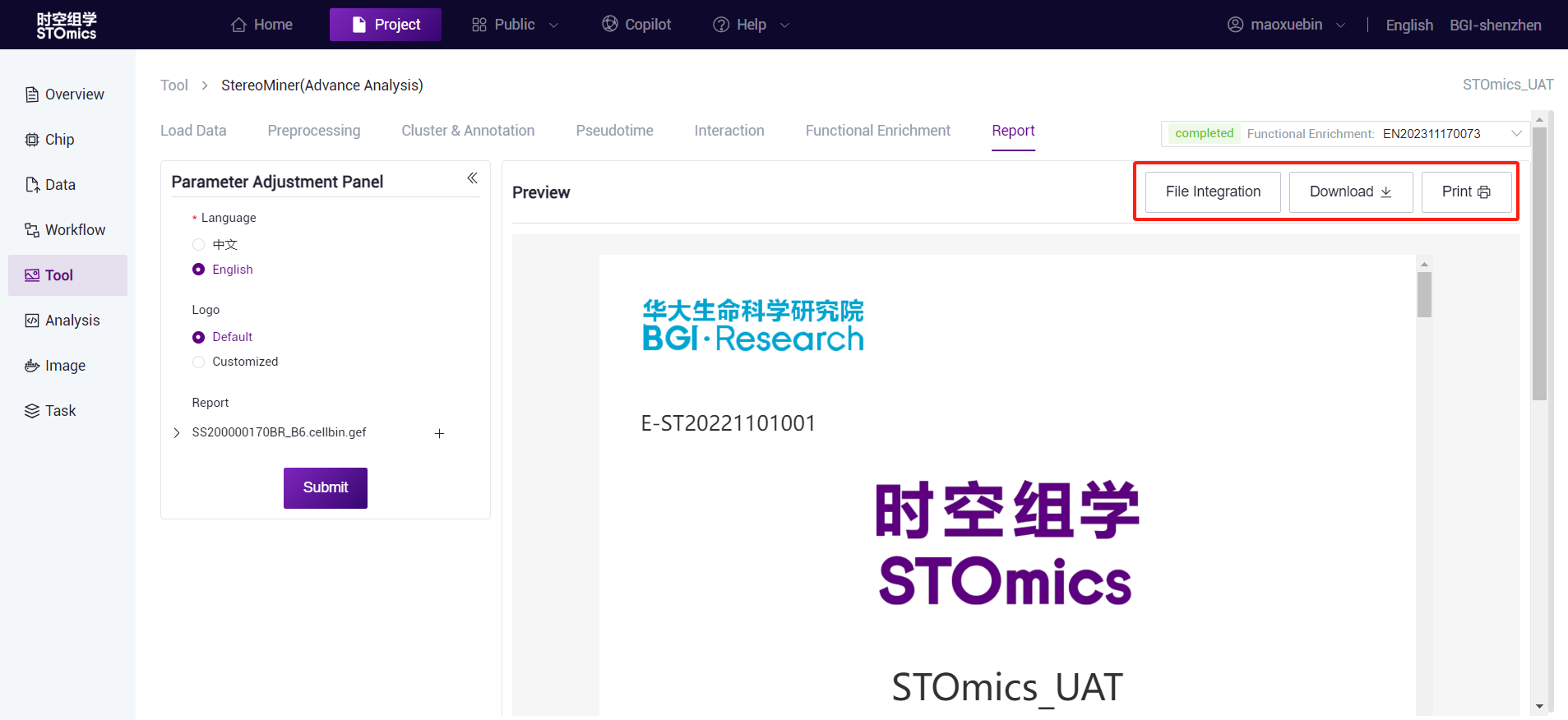
Task: Click the plus icon beside the report file
Action: pos(439,433)
